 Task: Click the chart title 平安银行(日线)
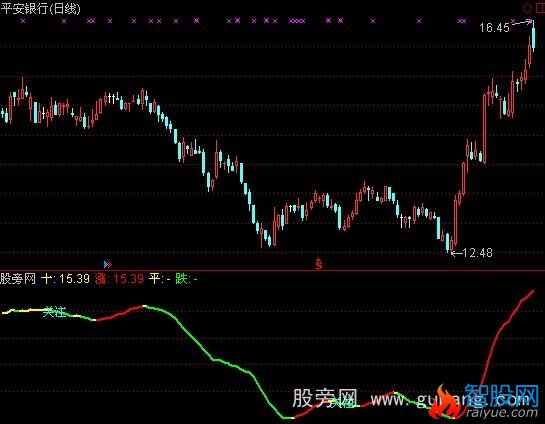(40, 9)
